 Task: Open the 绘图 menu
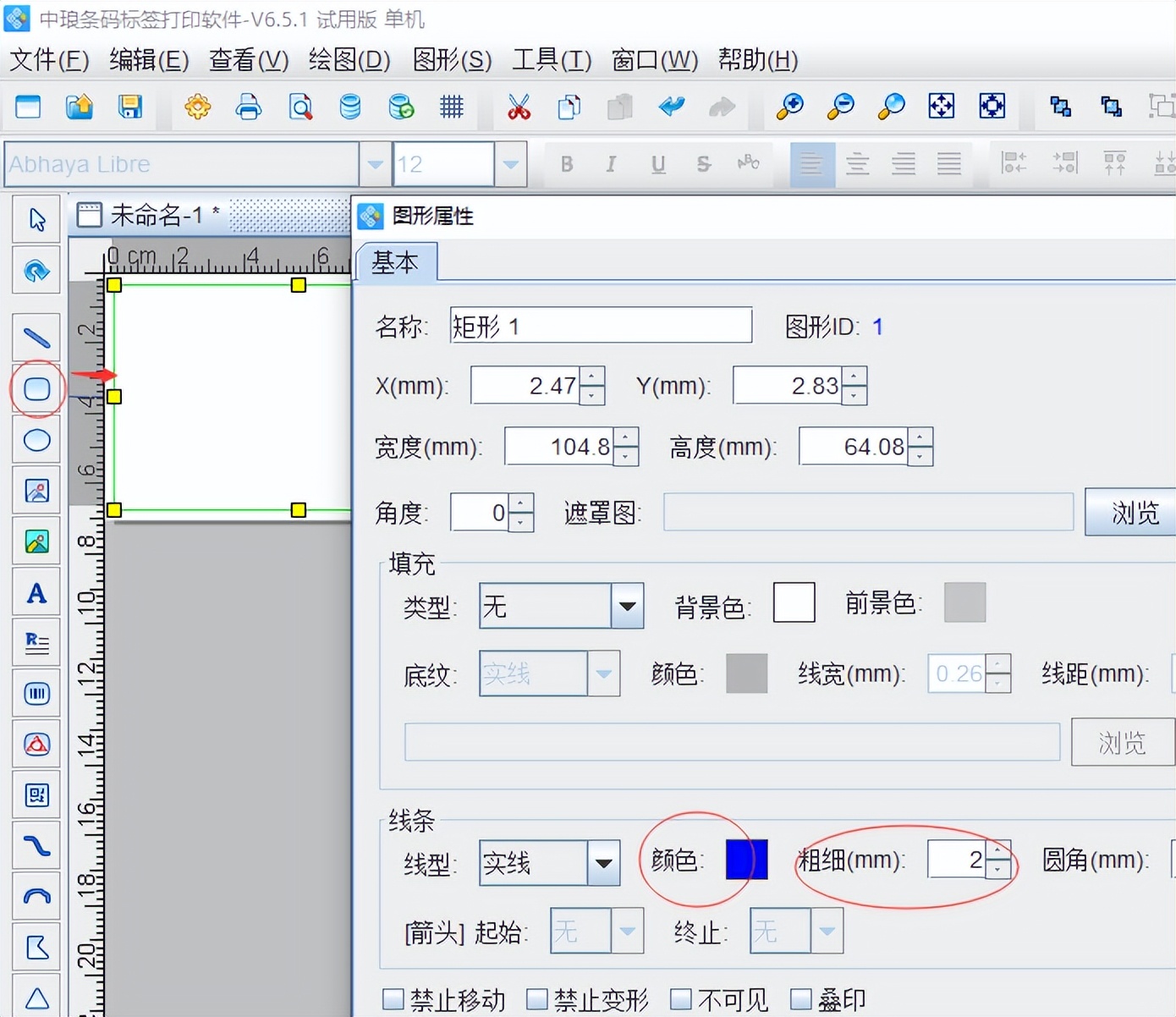348,60
